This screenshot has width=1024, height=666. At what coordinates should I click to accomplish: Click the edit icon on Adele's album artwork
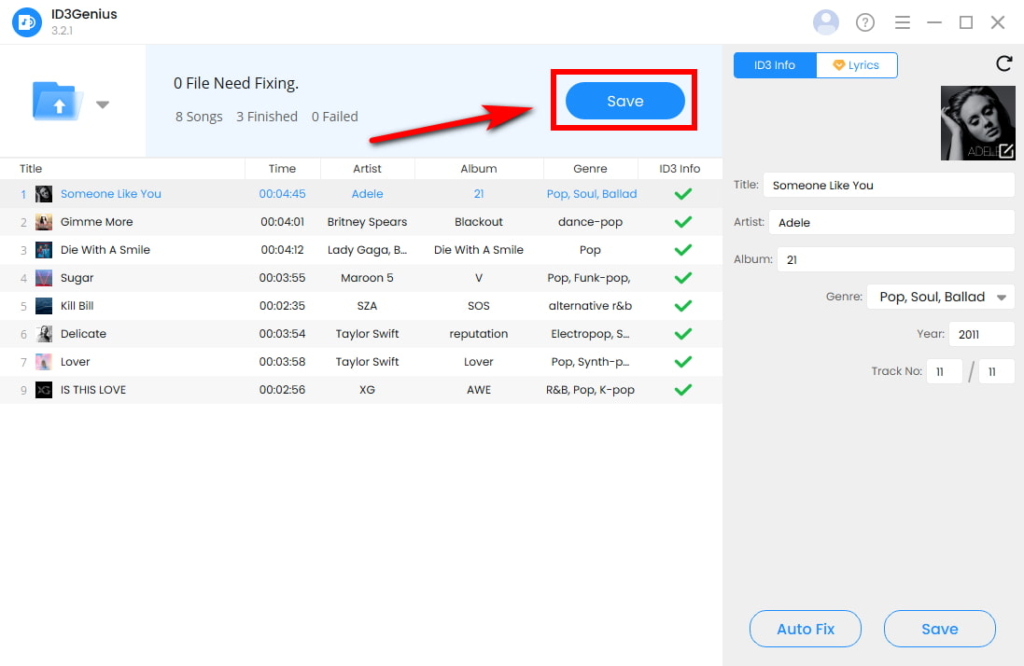point(1008,153)
